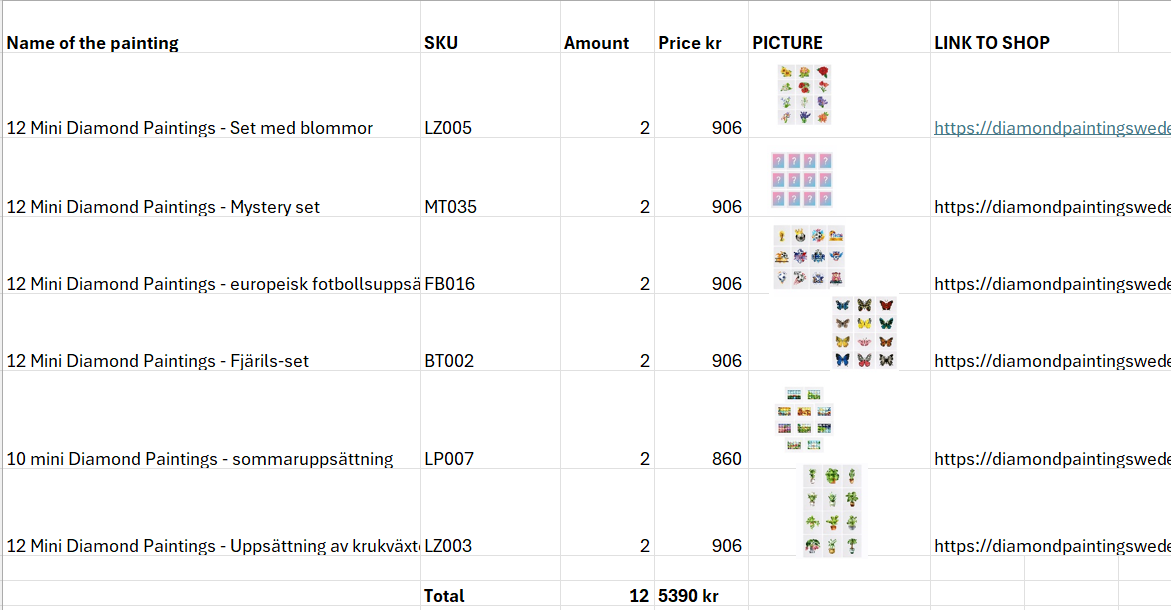Click the summer set thumbnail image

[805, 419]
